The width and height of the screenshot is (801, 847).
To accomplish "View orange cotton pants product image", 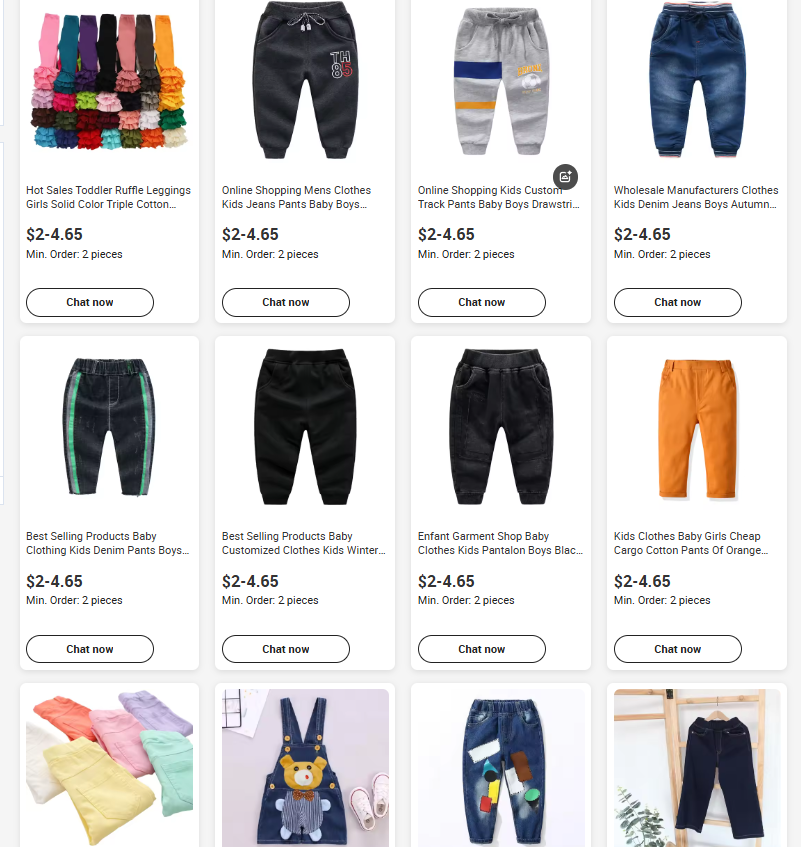I will 697,429.
